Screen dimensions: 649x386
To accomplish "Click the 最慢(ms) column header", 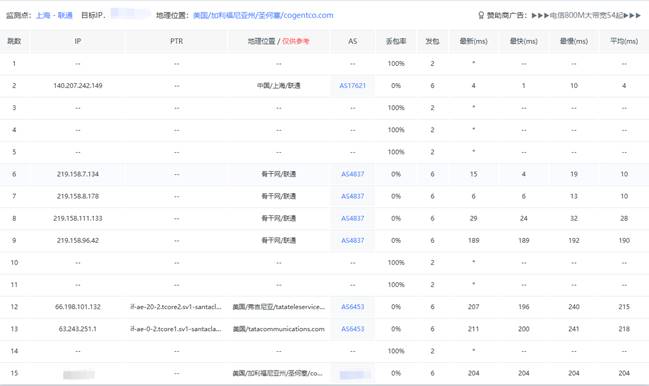I will point(574,41).
